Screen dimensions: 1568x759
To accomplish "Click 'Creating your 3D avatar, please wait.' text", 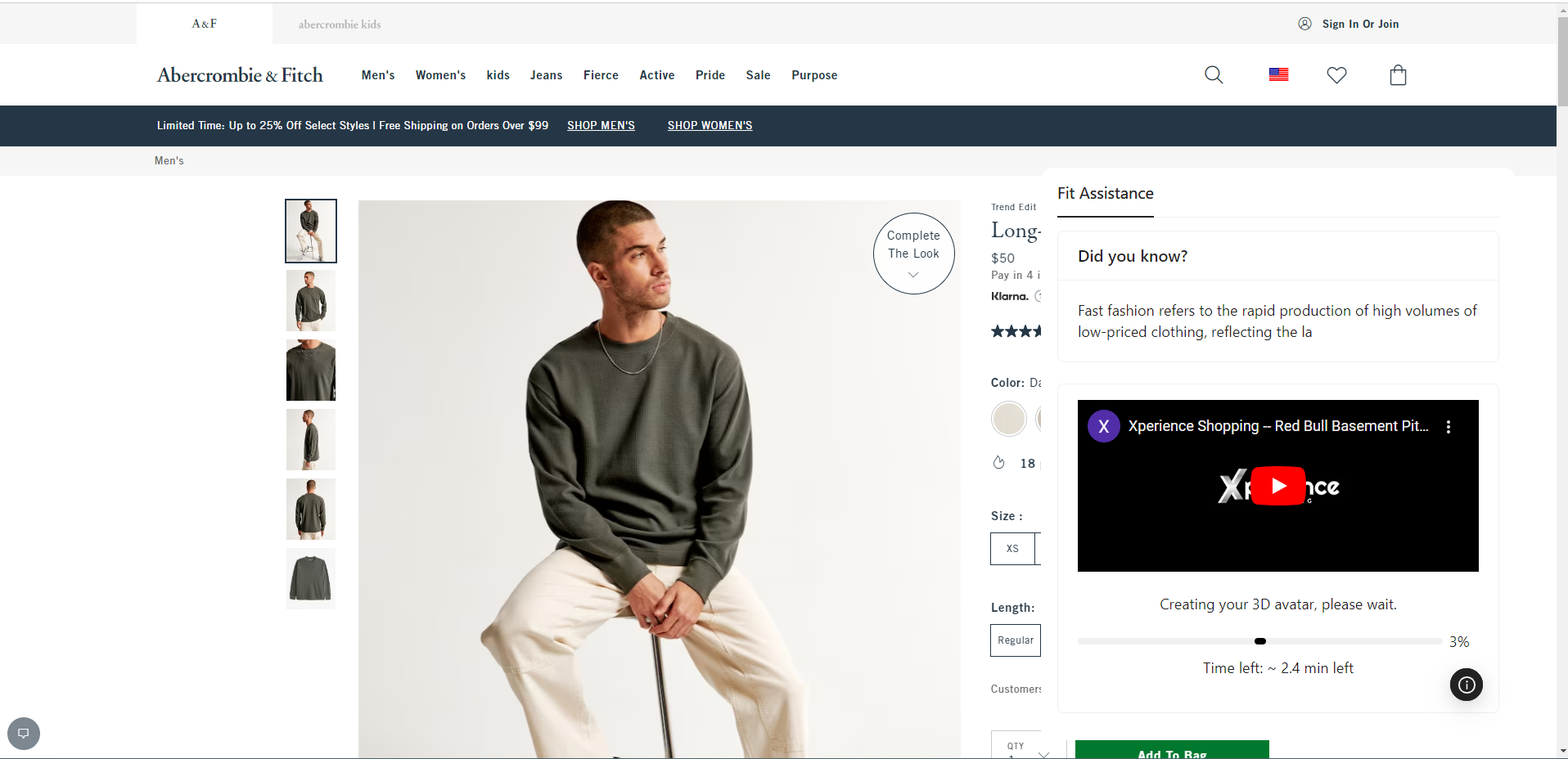I will (1277, 604).
